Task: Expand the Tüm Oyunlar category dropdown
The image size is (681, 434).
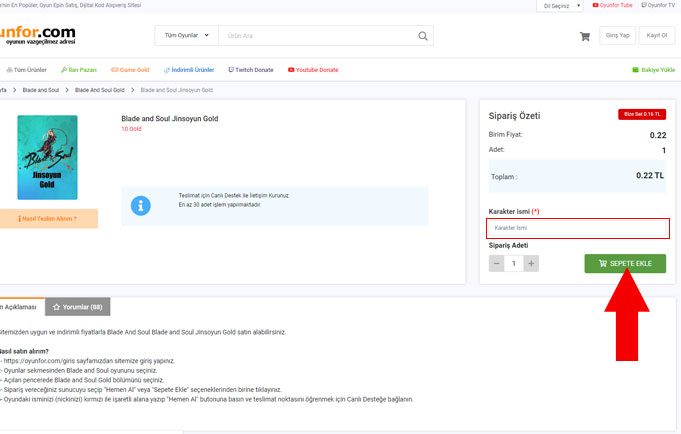Action: pos(187,37)
